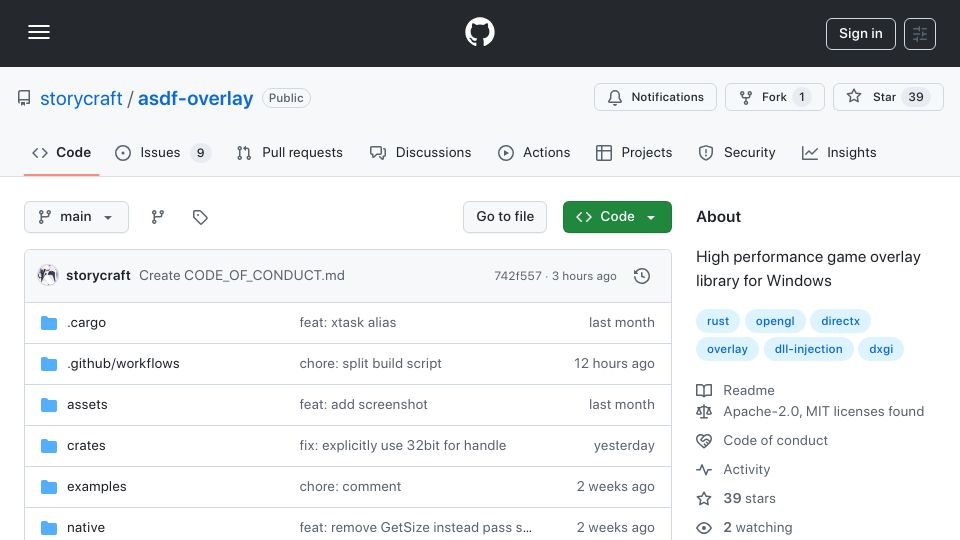Screen dimensions: 960x540
Task: Open the Create CODE_OF_CONDUCT.md commit message
Action: pos(242,276)
